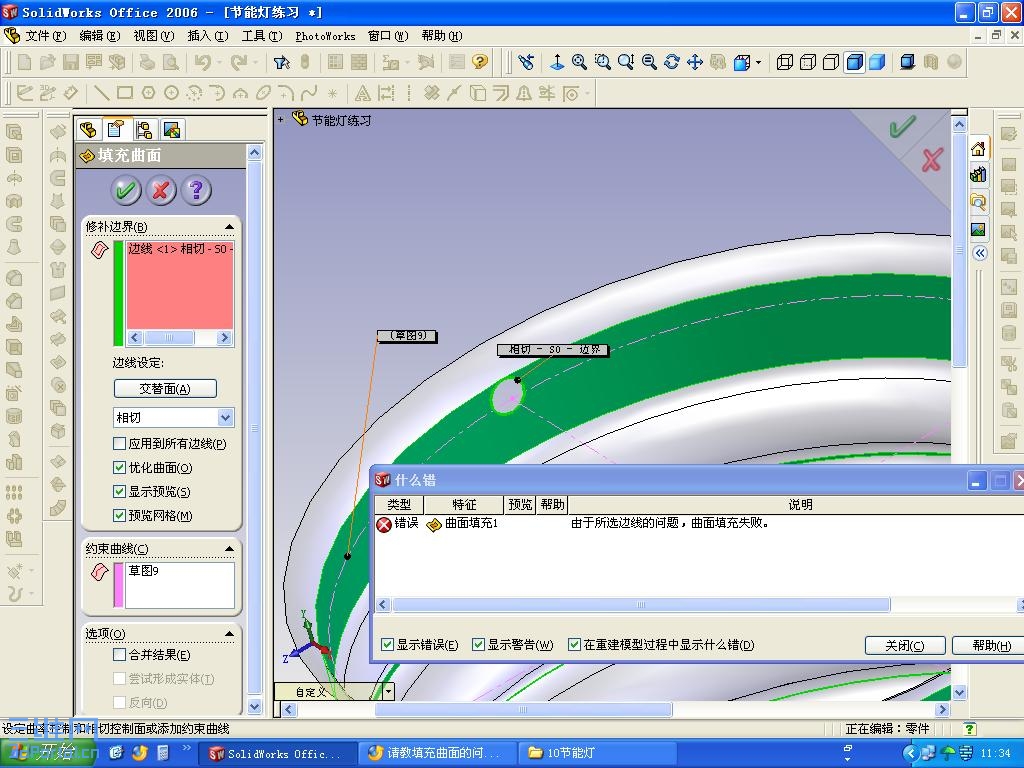Image resolution: width=1024 pixels, height=768 pixels.
Task: Open curvature control 相切 dropdown
Action: point(225,417)
